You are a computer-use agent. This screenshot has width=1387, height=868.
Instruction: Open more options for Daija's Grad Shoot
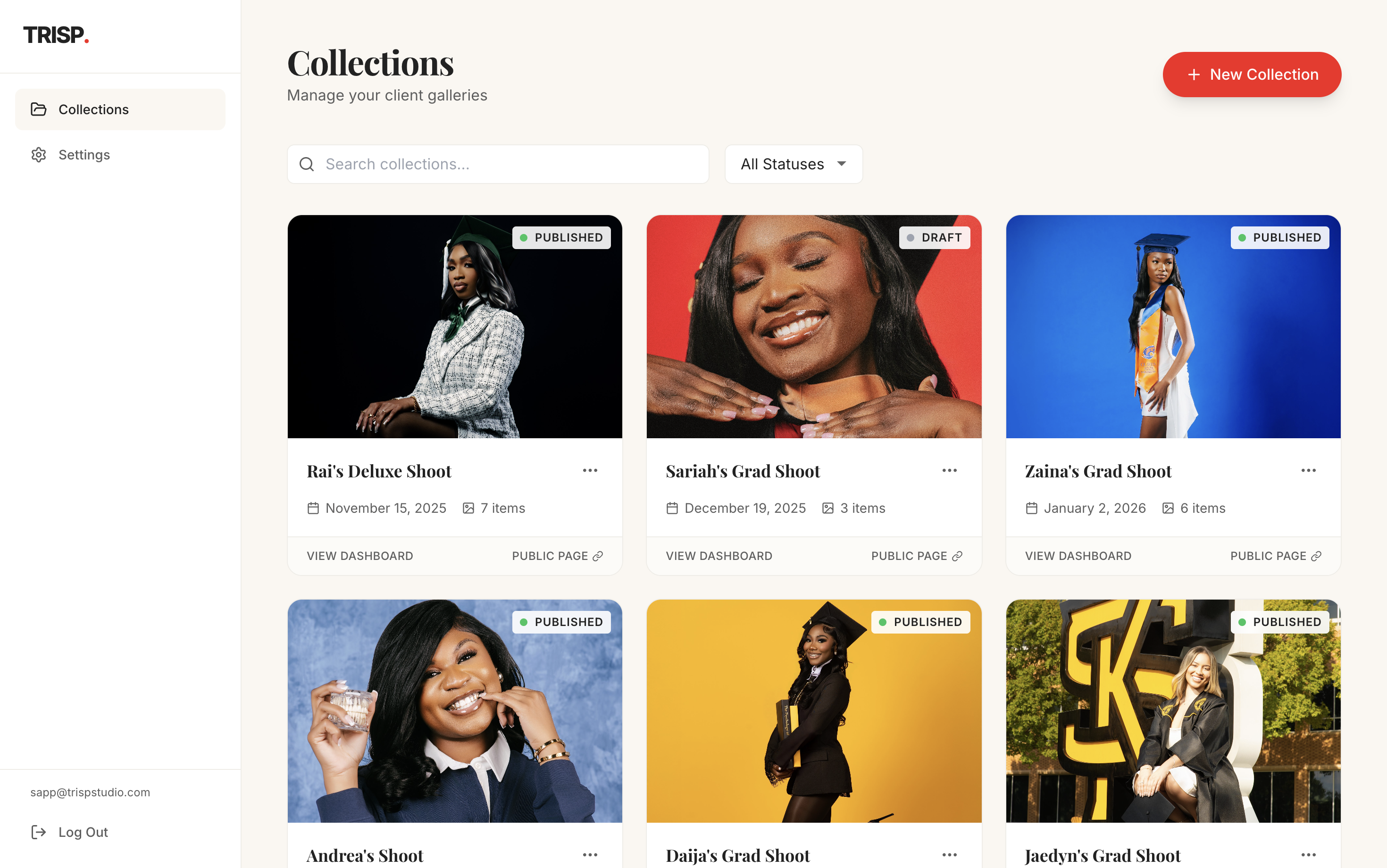point(949,855)
